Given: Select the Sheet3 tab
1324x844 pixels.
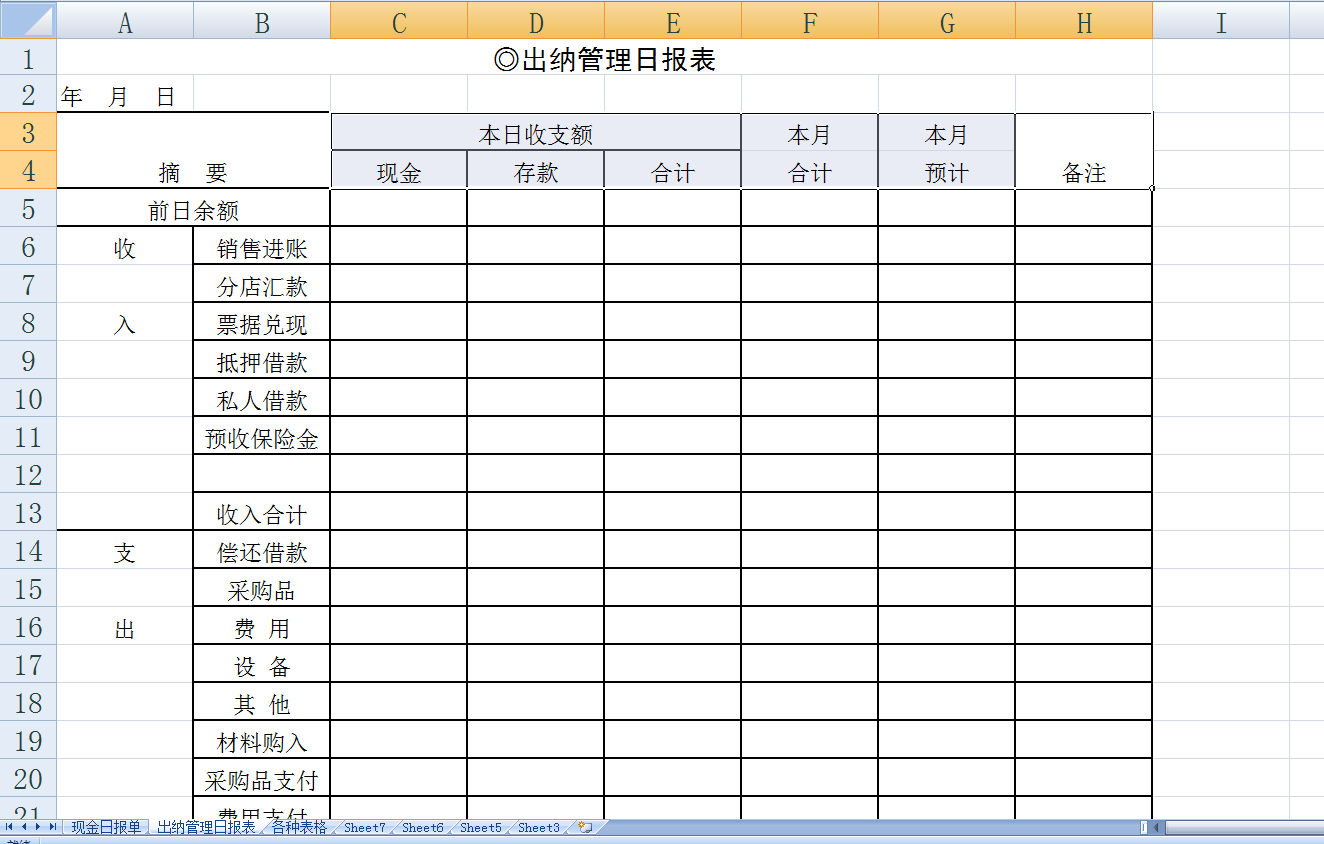Looking at the screenshot, I should 539,827.
